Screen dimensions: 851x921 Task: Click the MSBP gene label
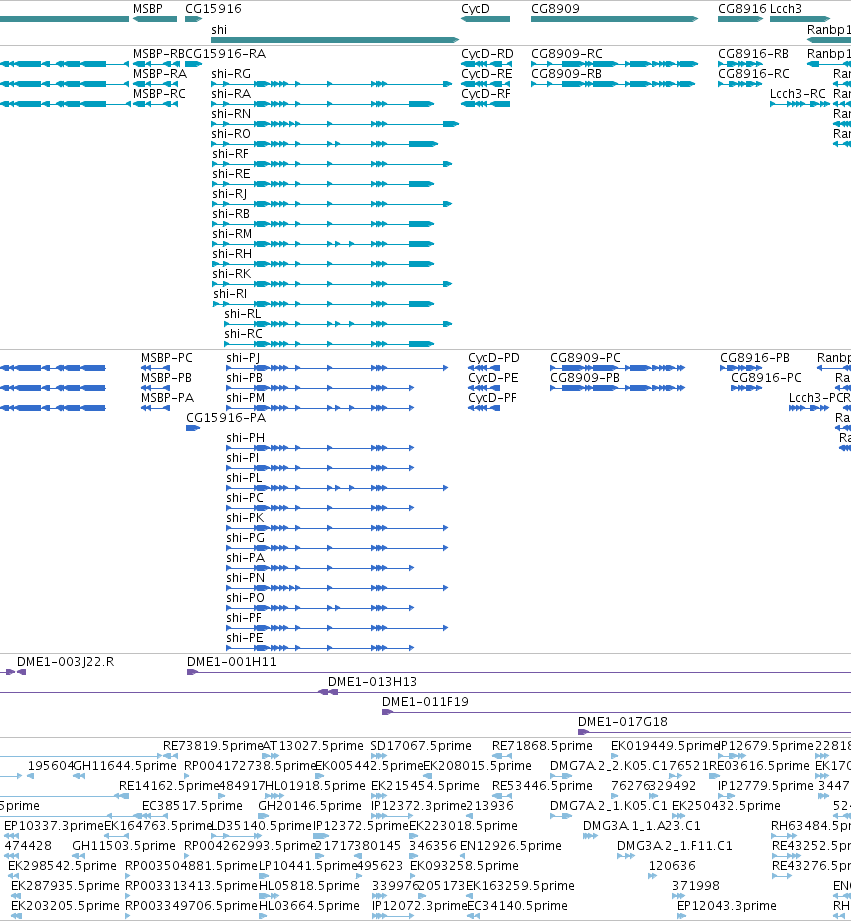tap(147, 9)
